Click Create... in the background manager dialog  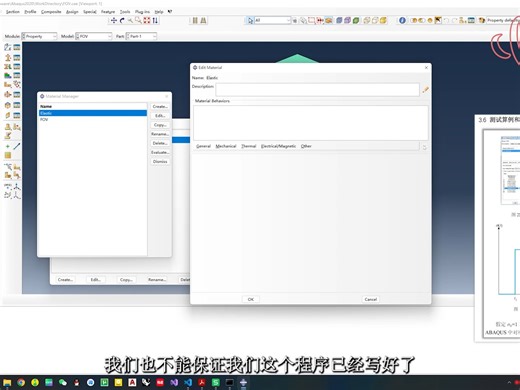tap(65, 280)
